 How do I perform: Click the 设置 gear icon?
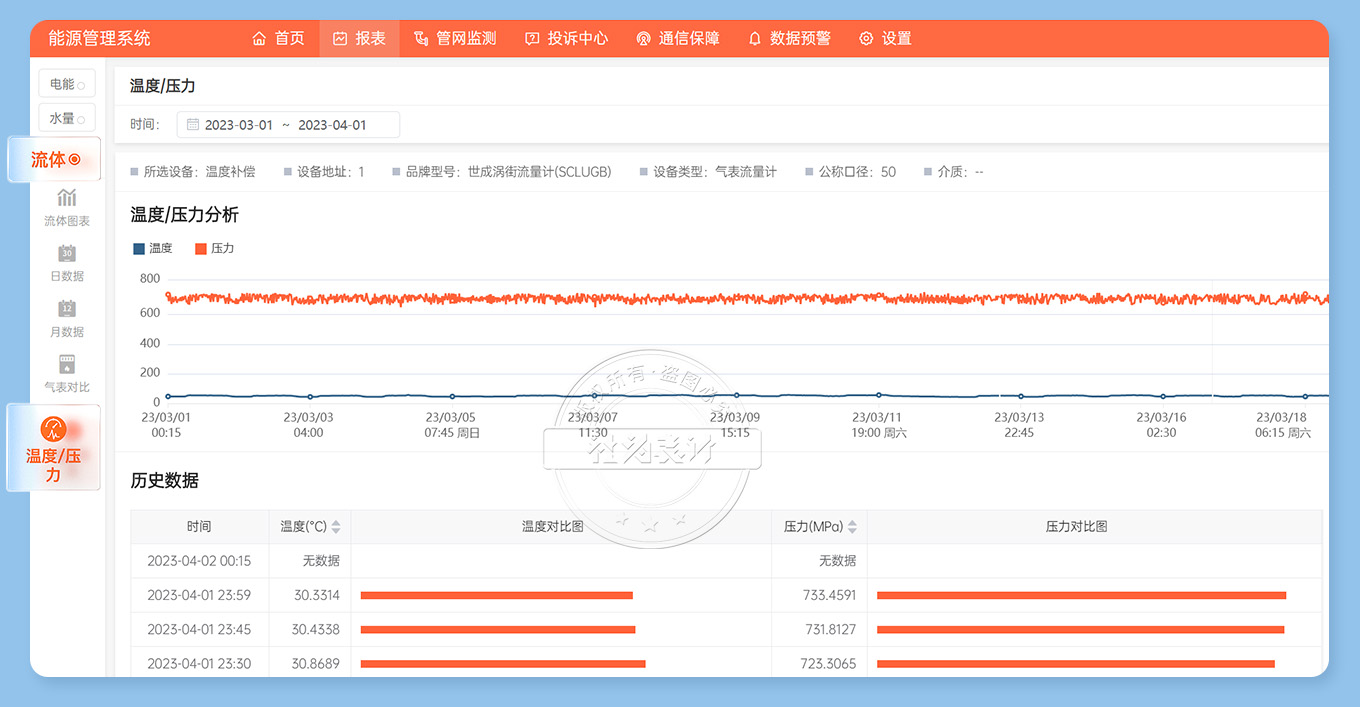click(866, 39)
